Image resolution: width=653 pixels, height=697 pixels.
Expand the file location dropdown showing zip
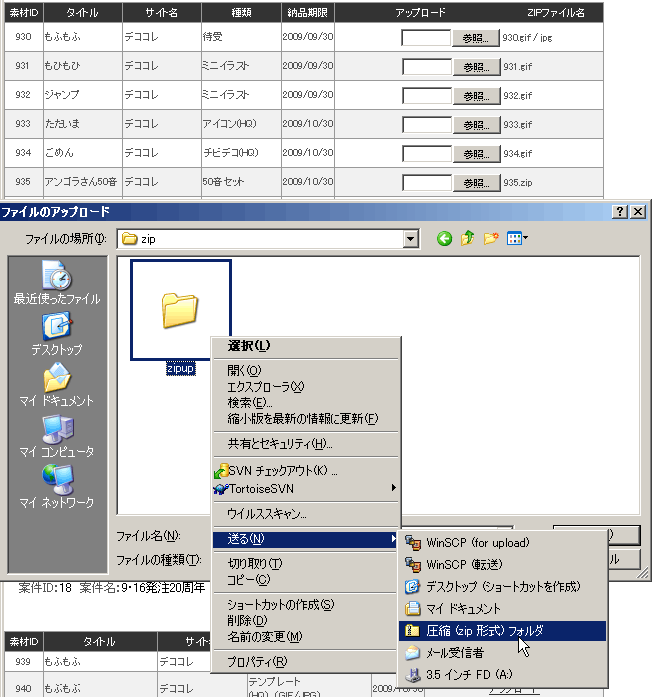410,239
